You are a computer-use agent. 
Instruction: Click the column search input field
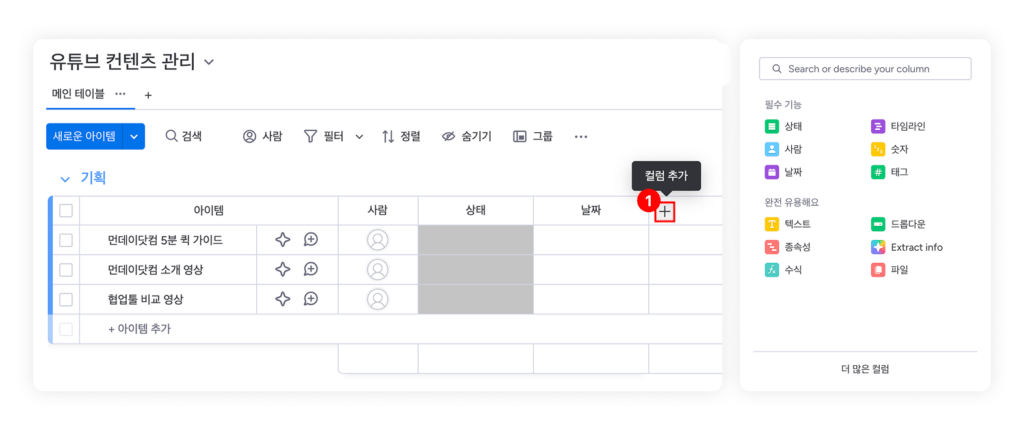click(865, 69)
